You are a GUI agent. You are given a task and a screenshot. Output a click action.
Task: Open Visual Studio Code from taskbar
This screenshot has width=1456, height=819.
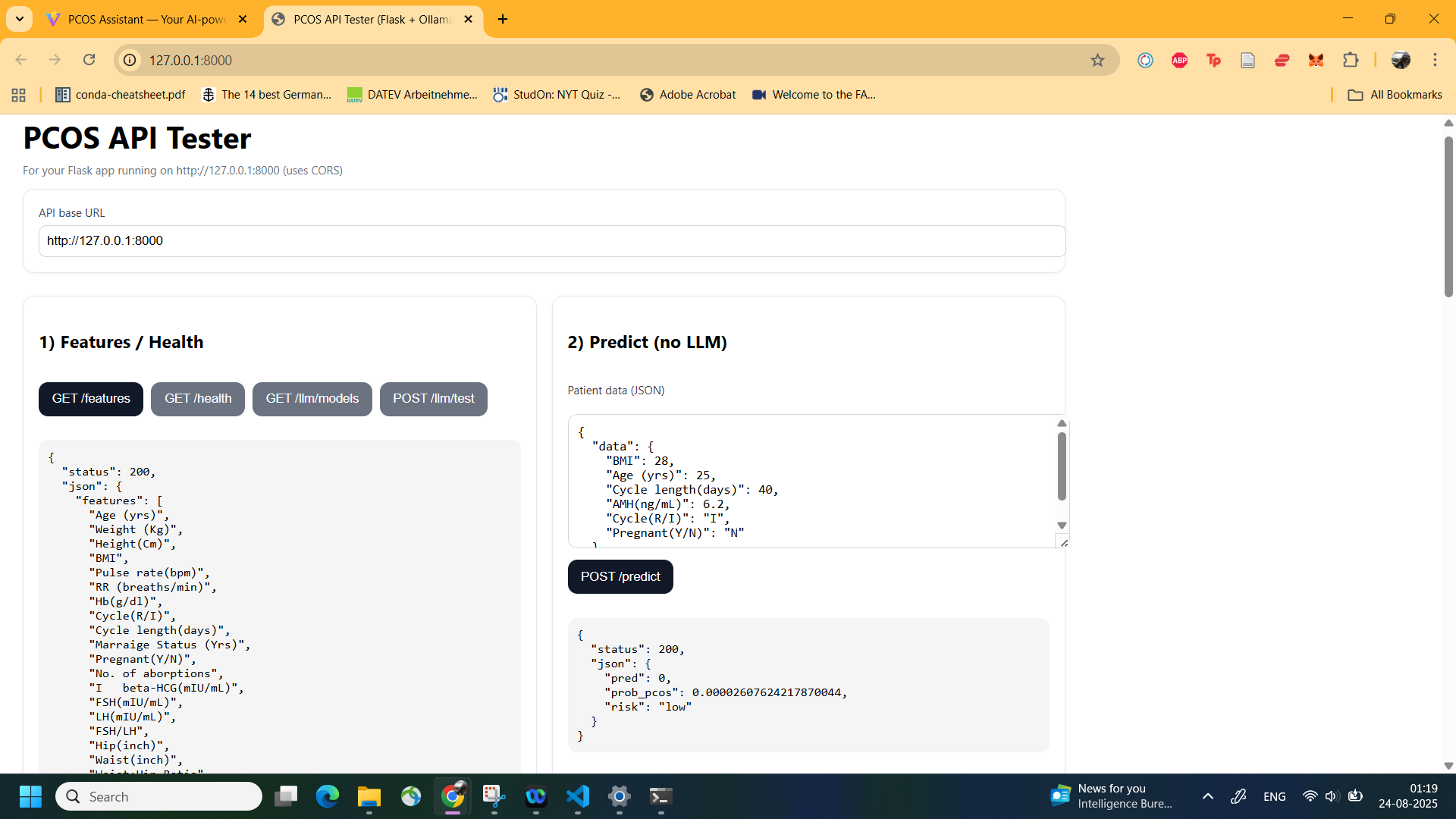577,796
